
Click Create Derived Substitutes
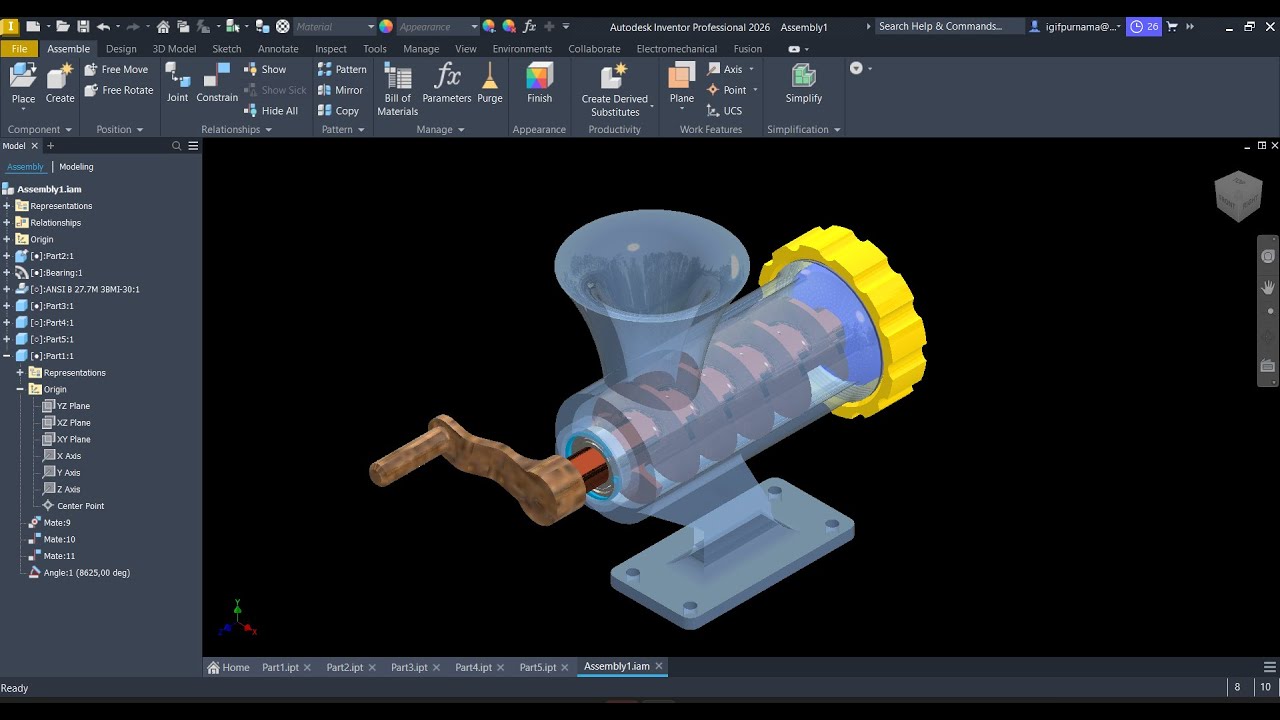tap(615, 89)
